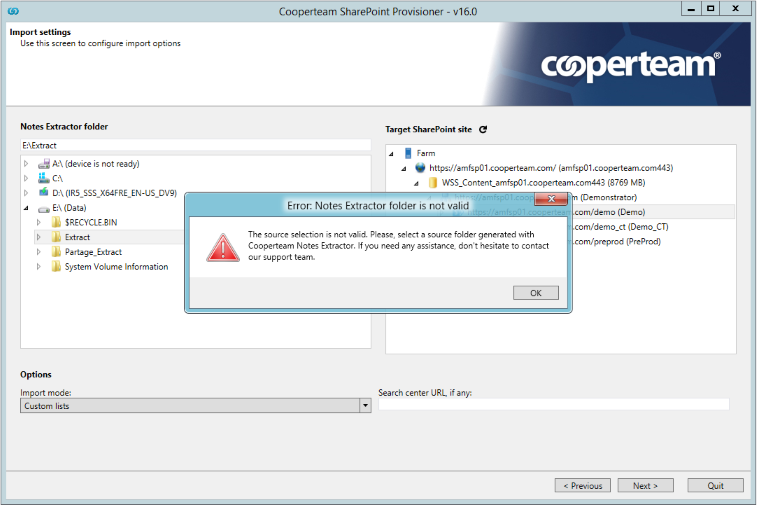This screenshot has height=505, width=757.
Task: Collapse the WSS_Content database node
Action: (416, 183)
